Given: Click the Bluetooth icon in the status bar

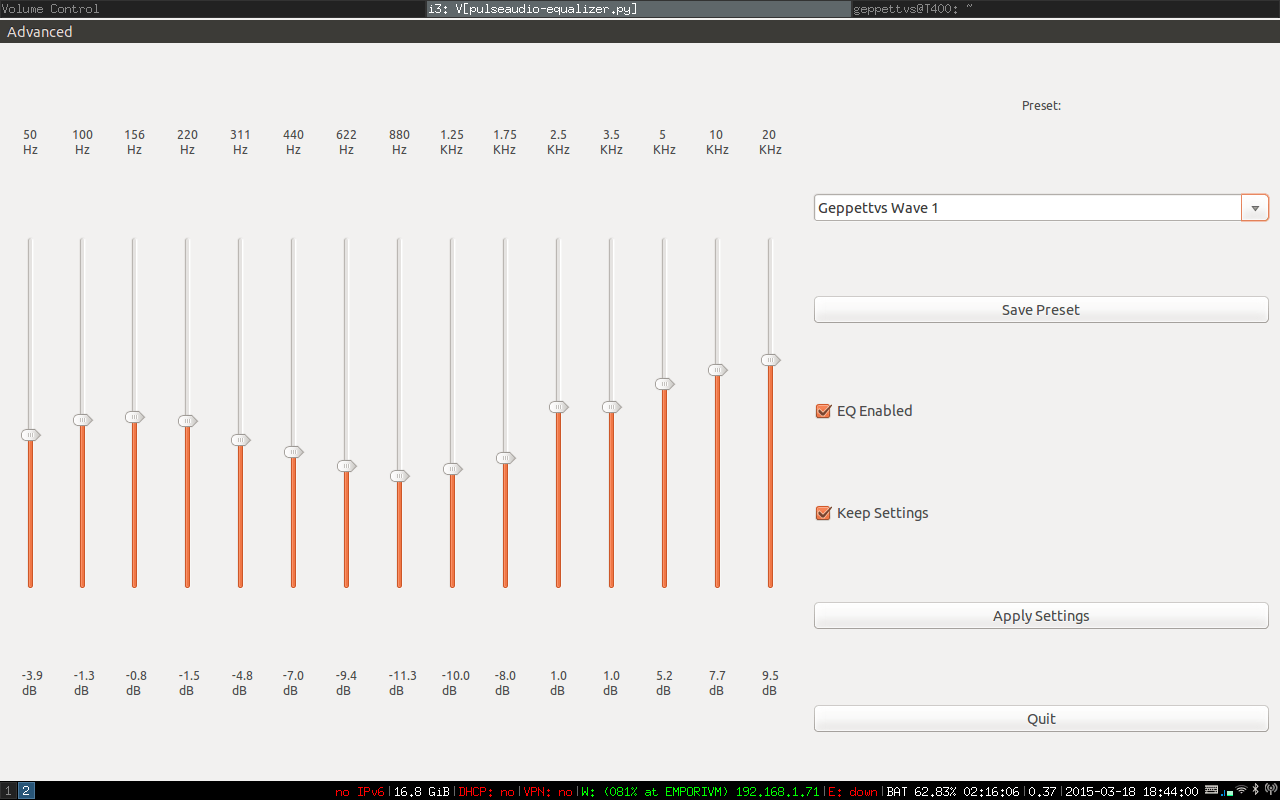Looking at the screenshot, I should 1255,790.
